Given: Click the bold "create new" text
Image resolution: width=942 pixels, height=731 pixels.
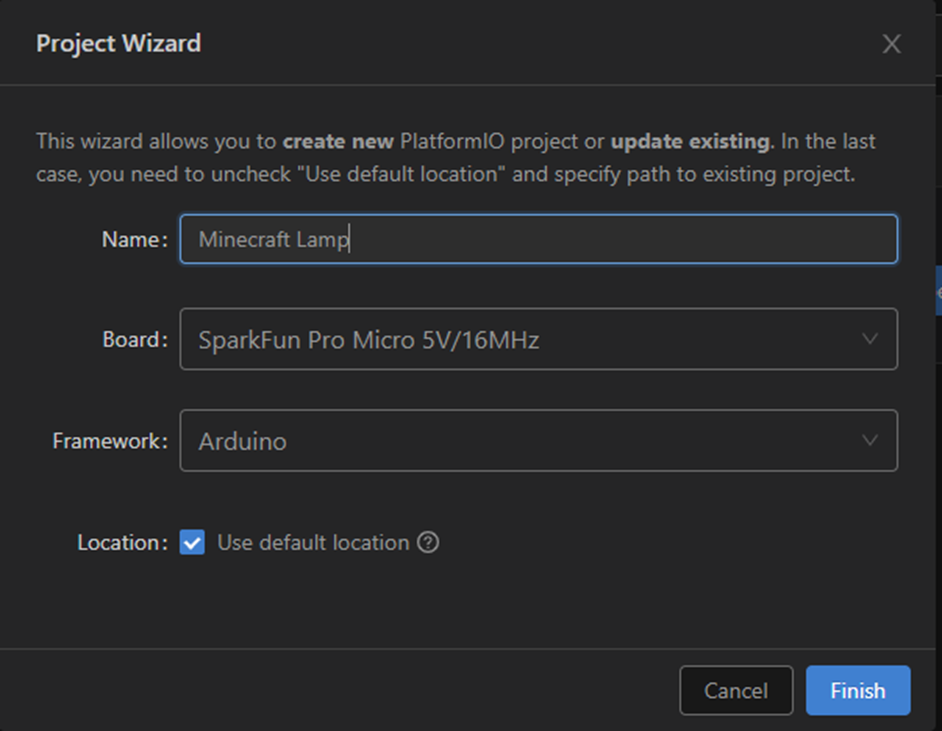Looking at the screenshot, I should [x=338, y=141].
